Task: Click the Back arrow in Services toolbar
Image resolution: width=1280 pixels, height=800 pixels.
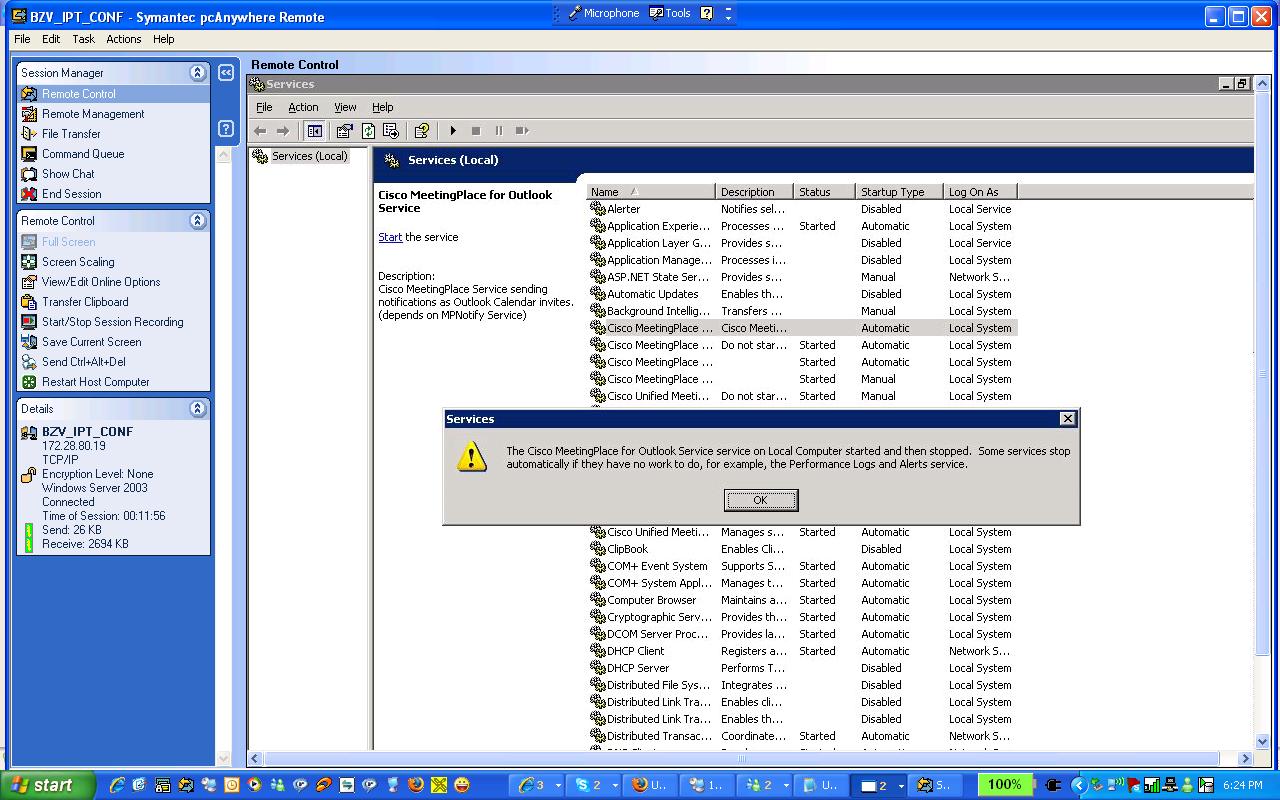Action: 260,131
